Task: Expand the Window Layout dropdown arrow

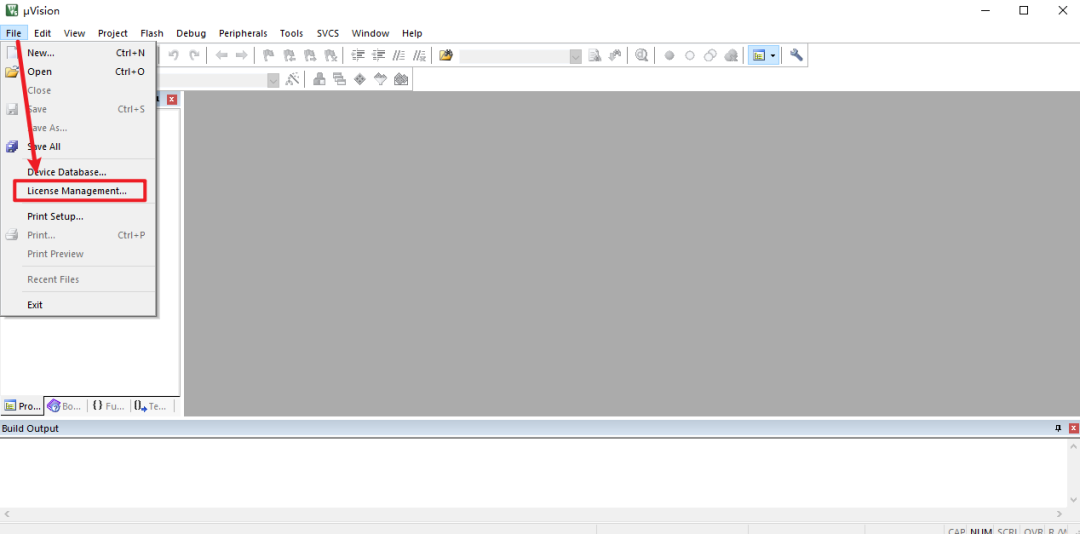Action: 773,55
